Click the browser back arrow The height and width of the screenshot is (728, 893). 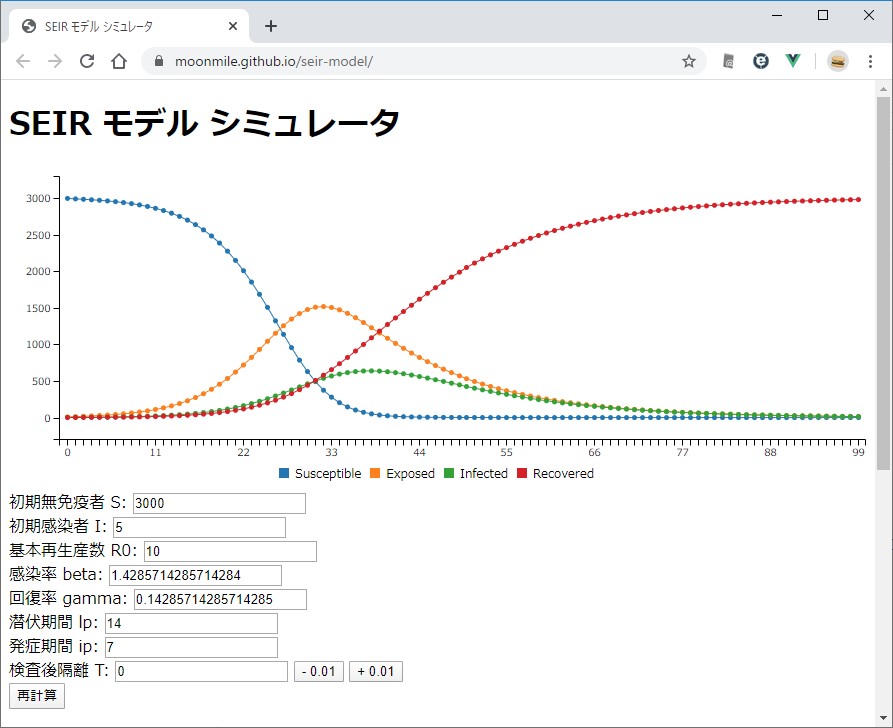point(23,61)
